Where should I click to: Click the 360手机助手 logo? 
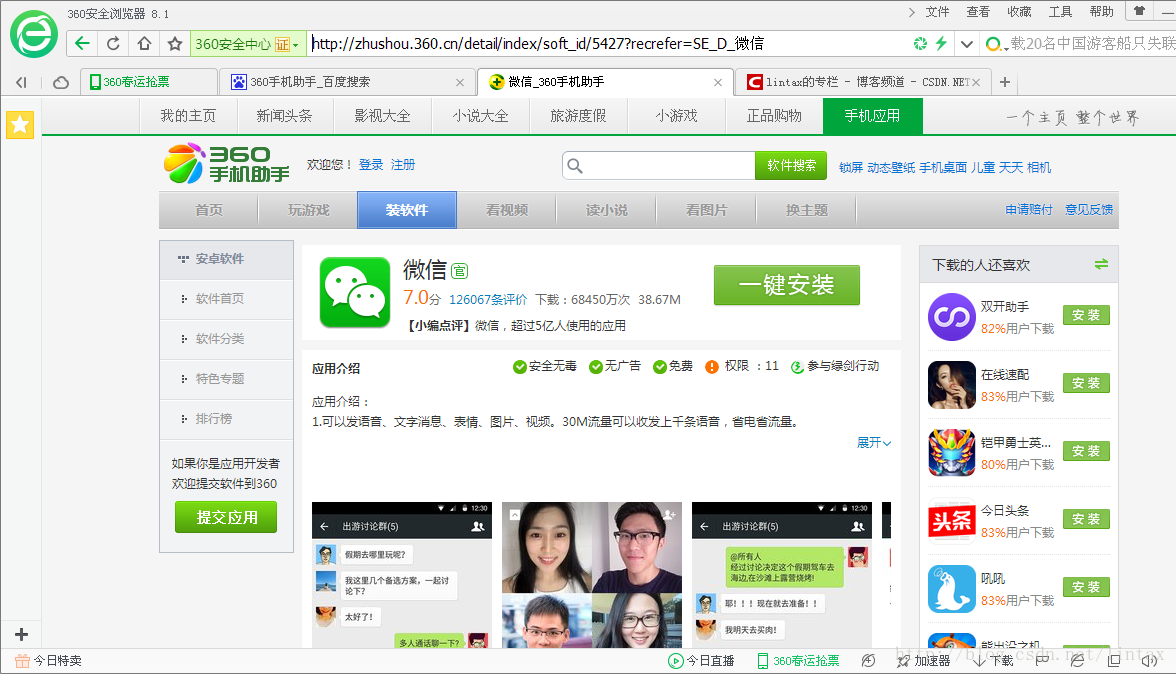click(x=227, y=163)
